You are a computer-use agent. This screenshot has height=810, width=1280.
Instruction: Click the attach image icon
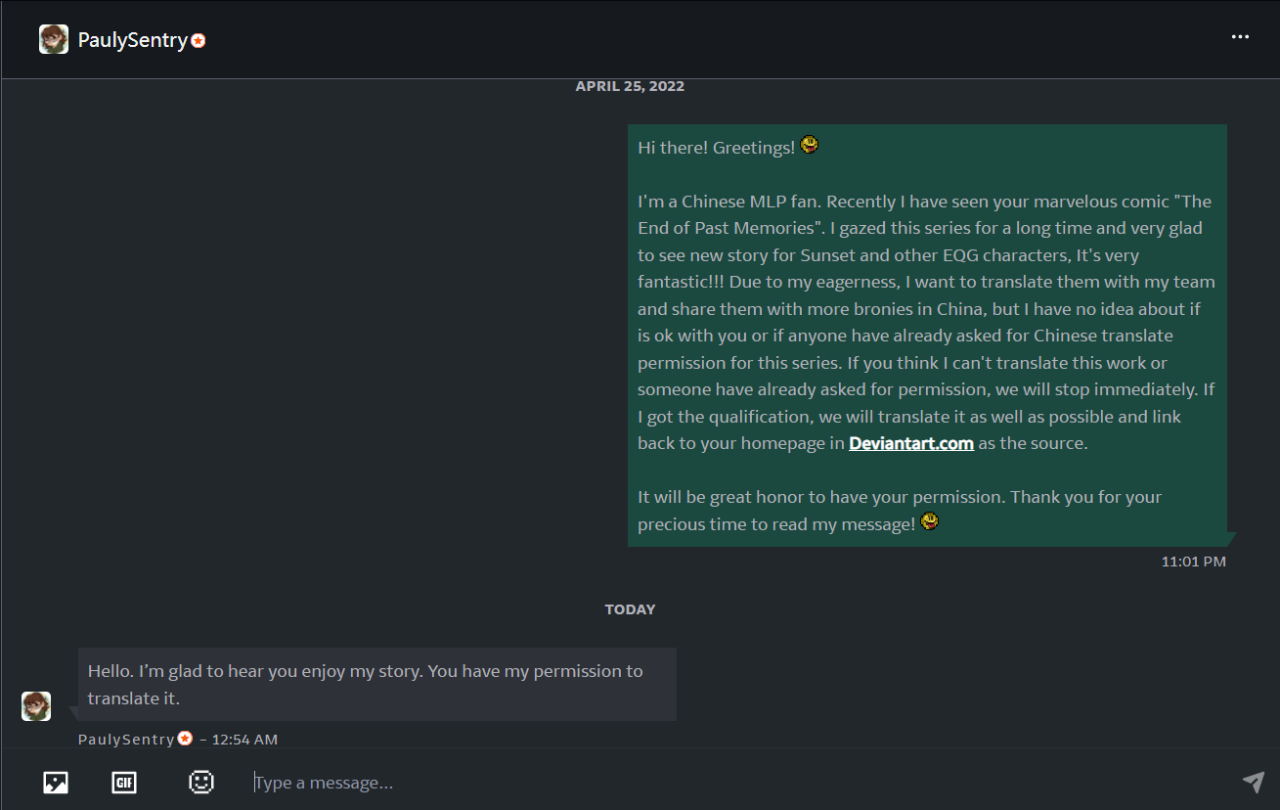(56, 782)
